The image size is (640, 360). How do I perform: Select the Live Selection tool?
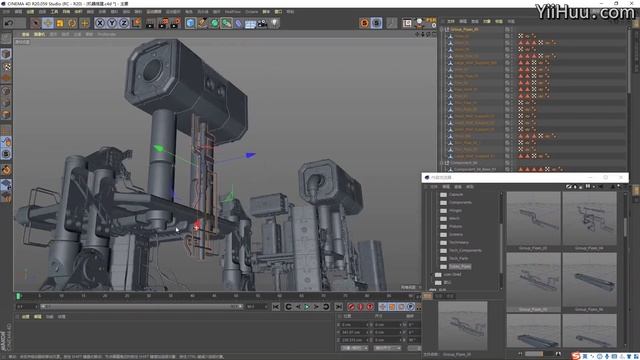pyautogui.click(x=36, y=23)
